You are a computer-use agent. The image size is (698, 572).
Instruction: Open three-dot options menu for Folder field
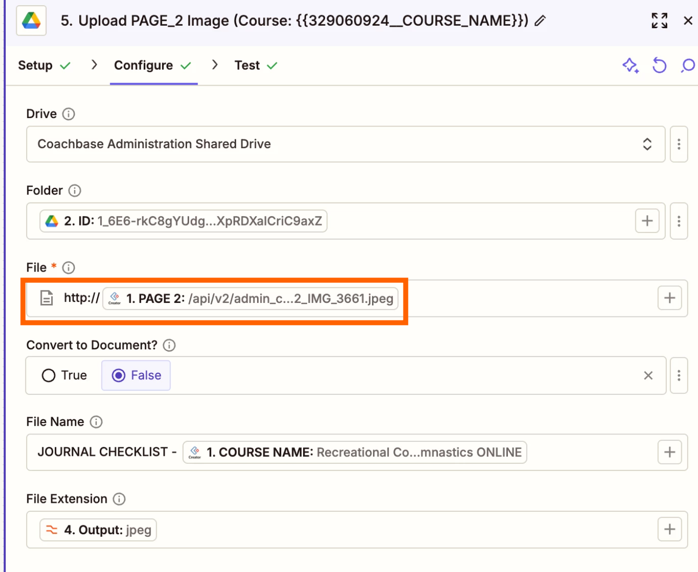click(x=679, y=221)
